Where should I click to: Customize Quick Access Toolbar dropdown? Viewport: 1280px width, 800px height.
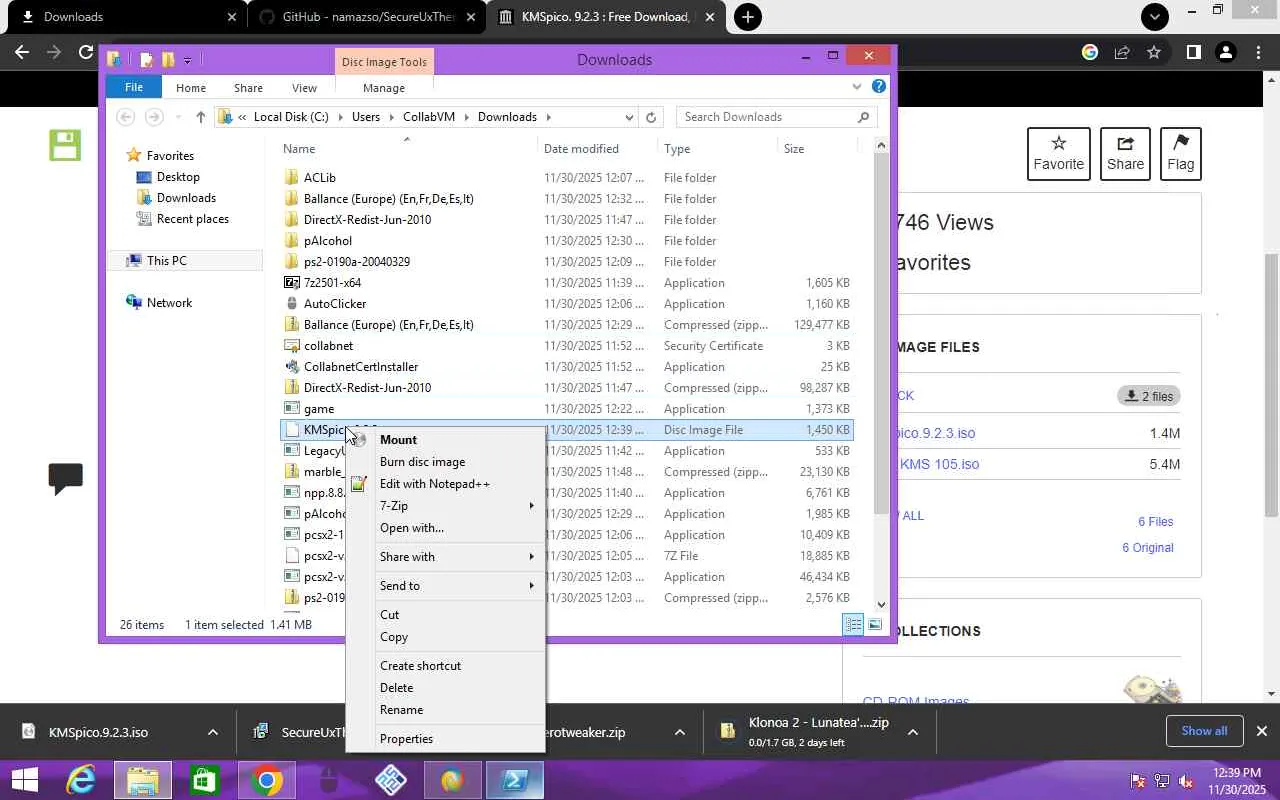187,60
